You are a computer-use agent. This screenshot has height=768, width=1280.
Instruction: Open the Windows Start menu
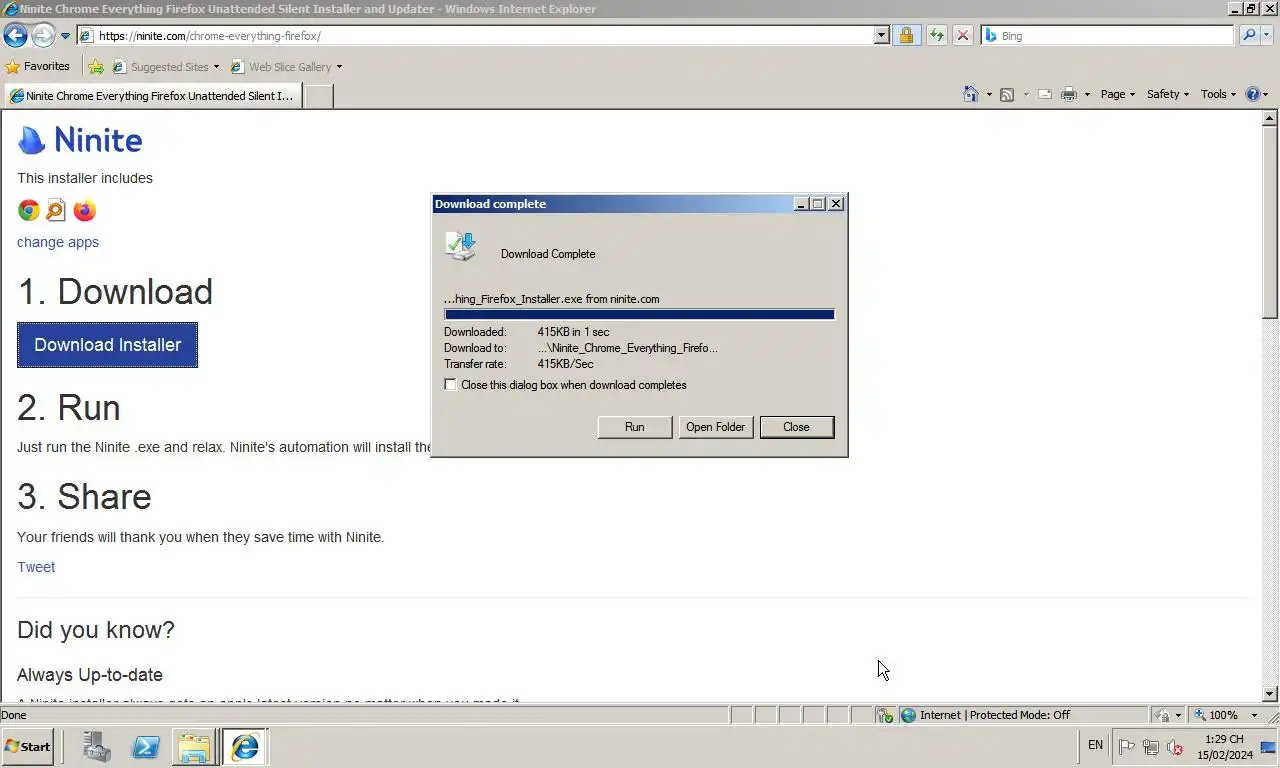27,747
